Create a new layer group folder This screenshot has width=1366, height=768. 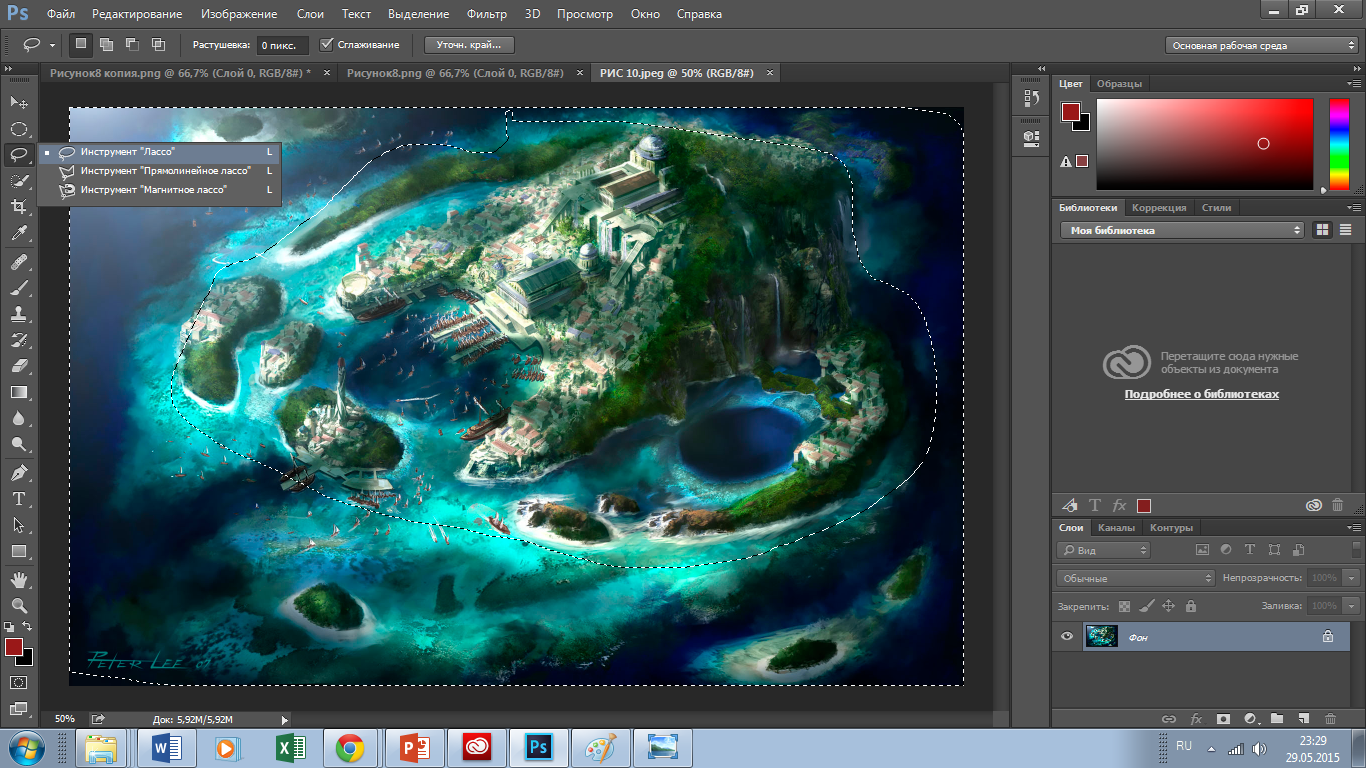(x=1277, y=718)
